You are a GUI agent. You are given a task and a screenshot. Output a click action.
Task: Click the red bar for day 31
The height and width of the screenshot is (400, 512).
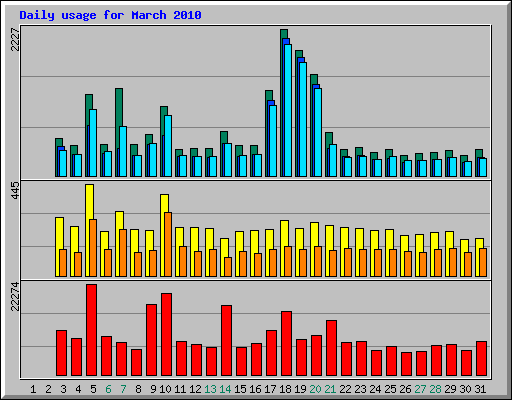[482, 359]
